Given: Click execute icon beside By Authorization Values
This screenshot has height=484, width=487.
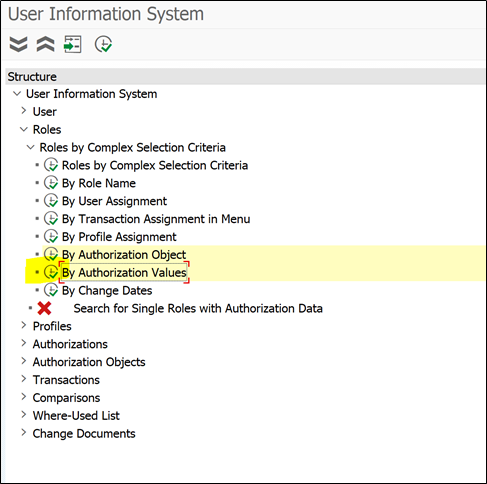Looking at the screenshot, I should tap(51, 272).
